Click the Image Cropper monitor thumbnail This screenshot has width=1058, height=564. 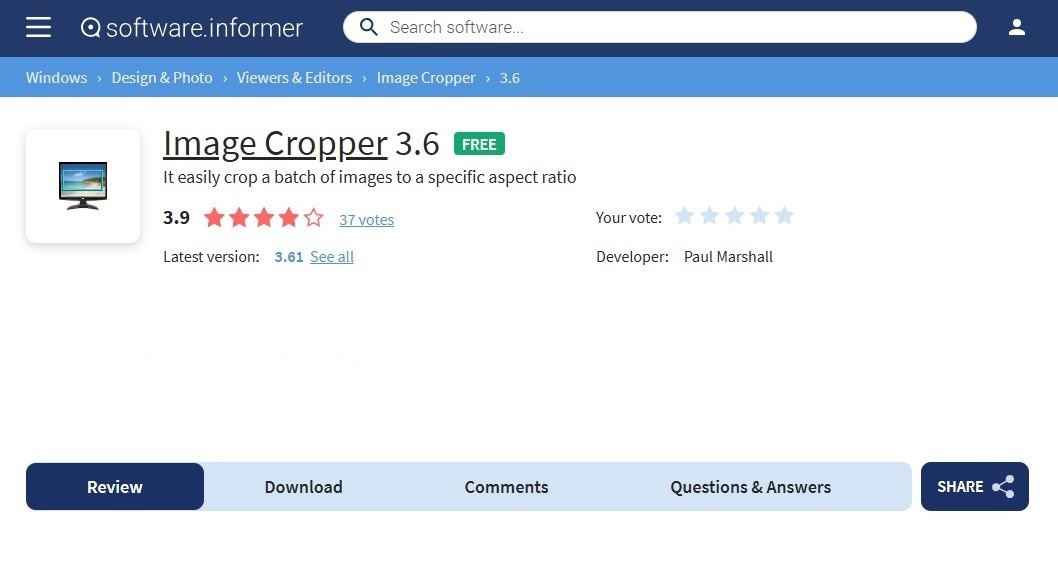(x=83, y=186)
